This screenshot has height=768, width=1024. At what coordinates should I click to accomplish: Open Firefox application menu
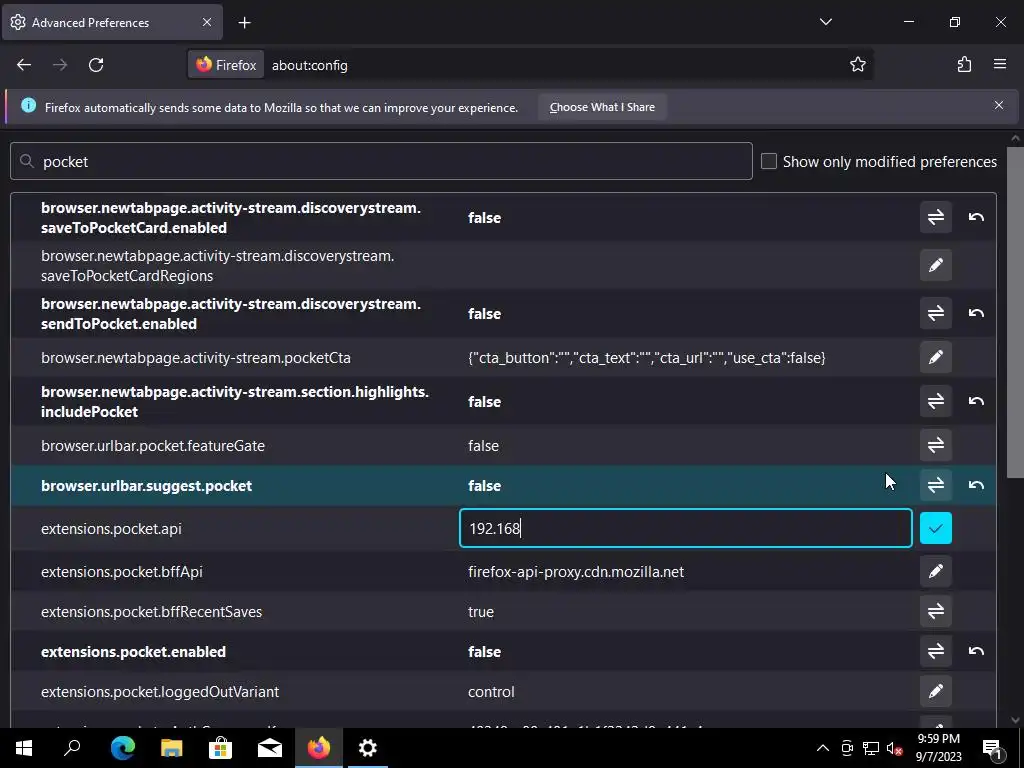[999, 65]
